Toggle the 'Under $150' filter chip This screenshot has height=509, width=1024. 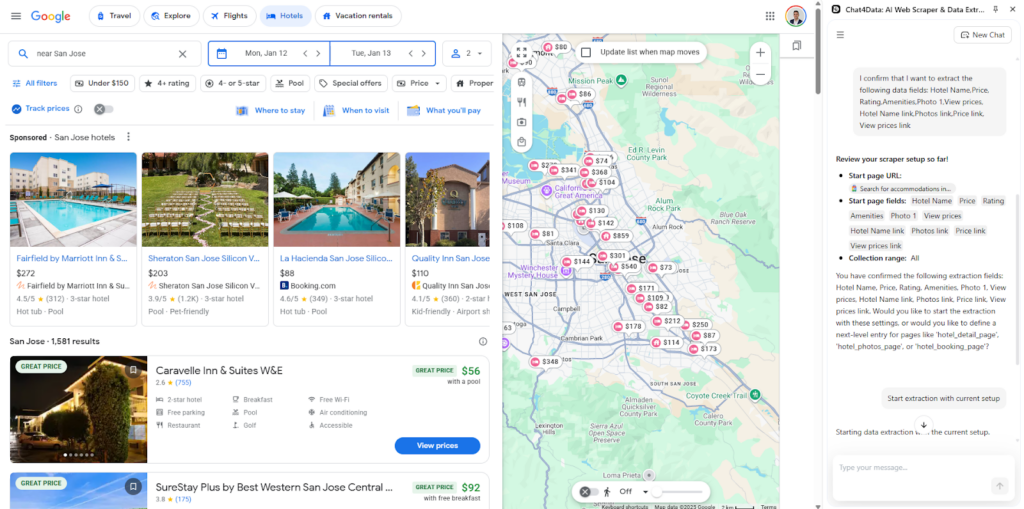click(x=103, y=83)
